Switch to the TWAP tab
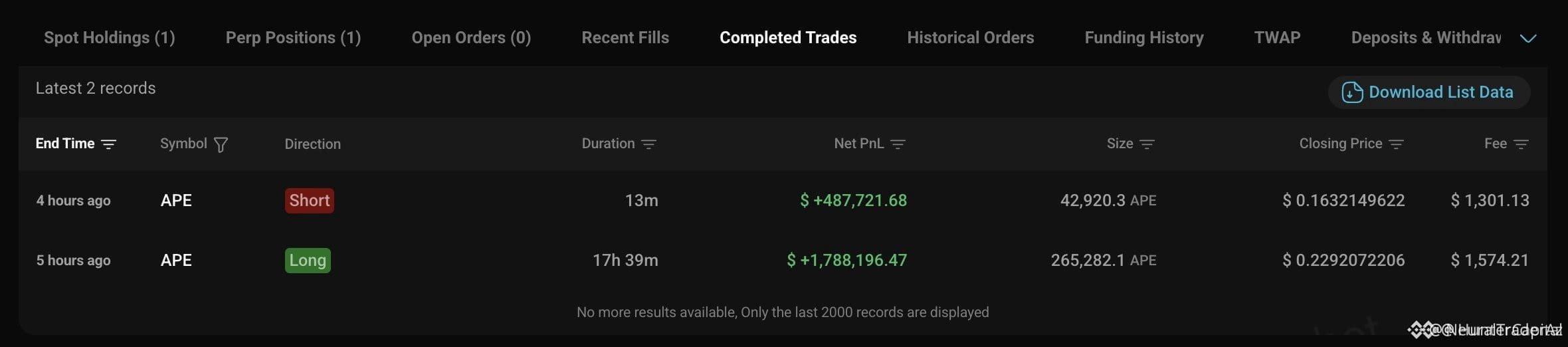Viewport: 1568px width, 347px height. point(1277,38)
